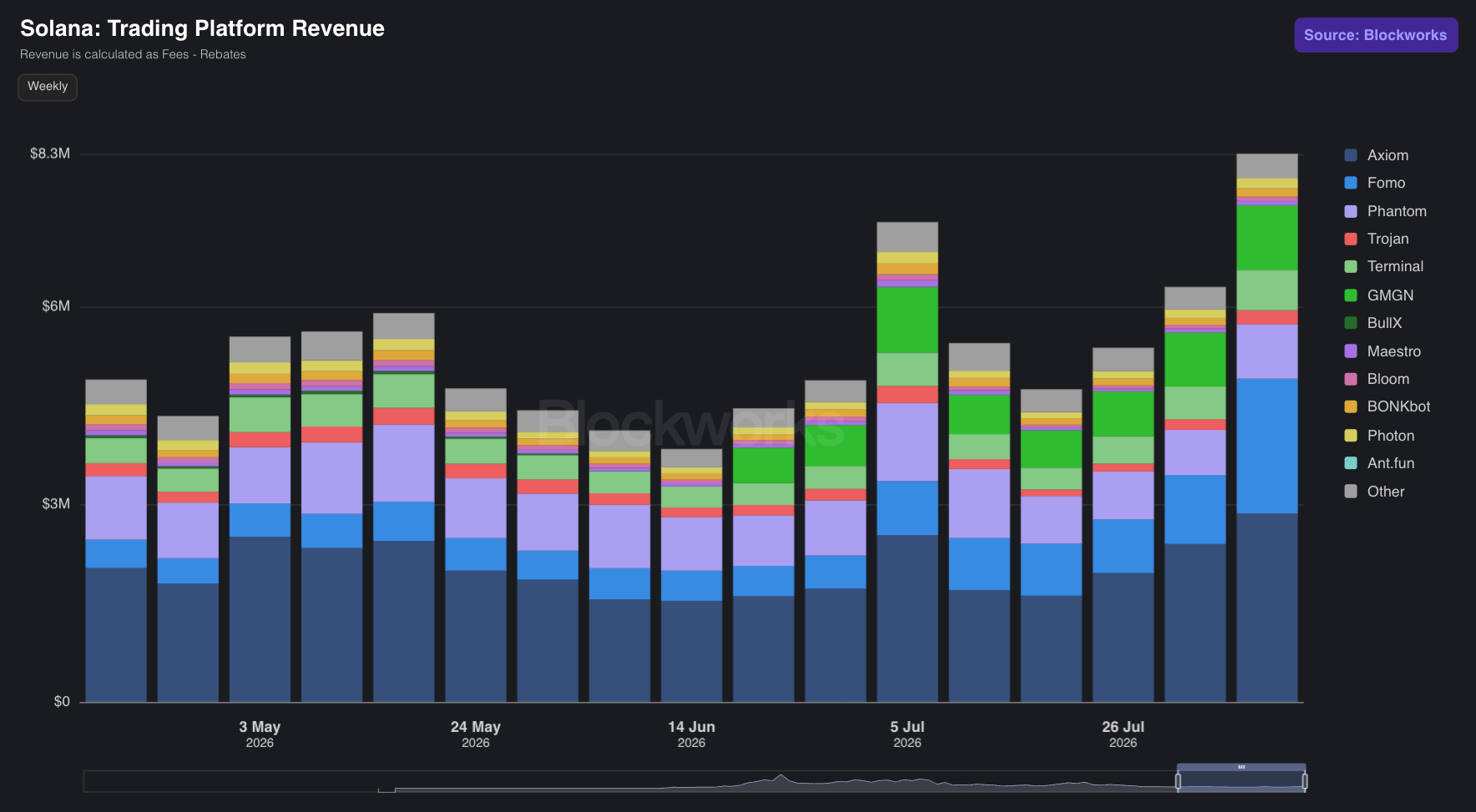Click the "$8.3M" y-axis label

pyautogui.click(x=50, y=154)
